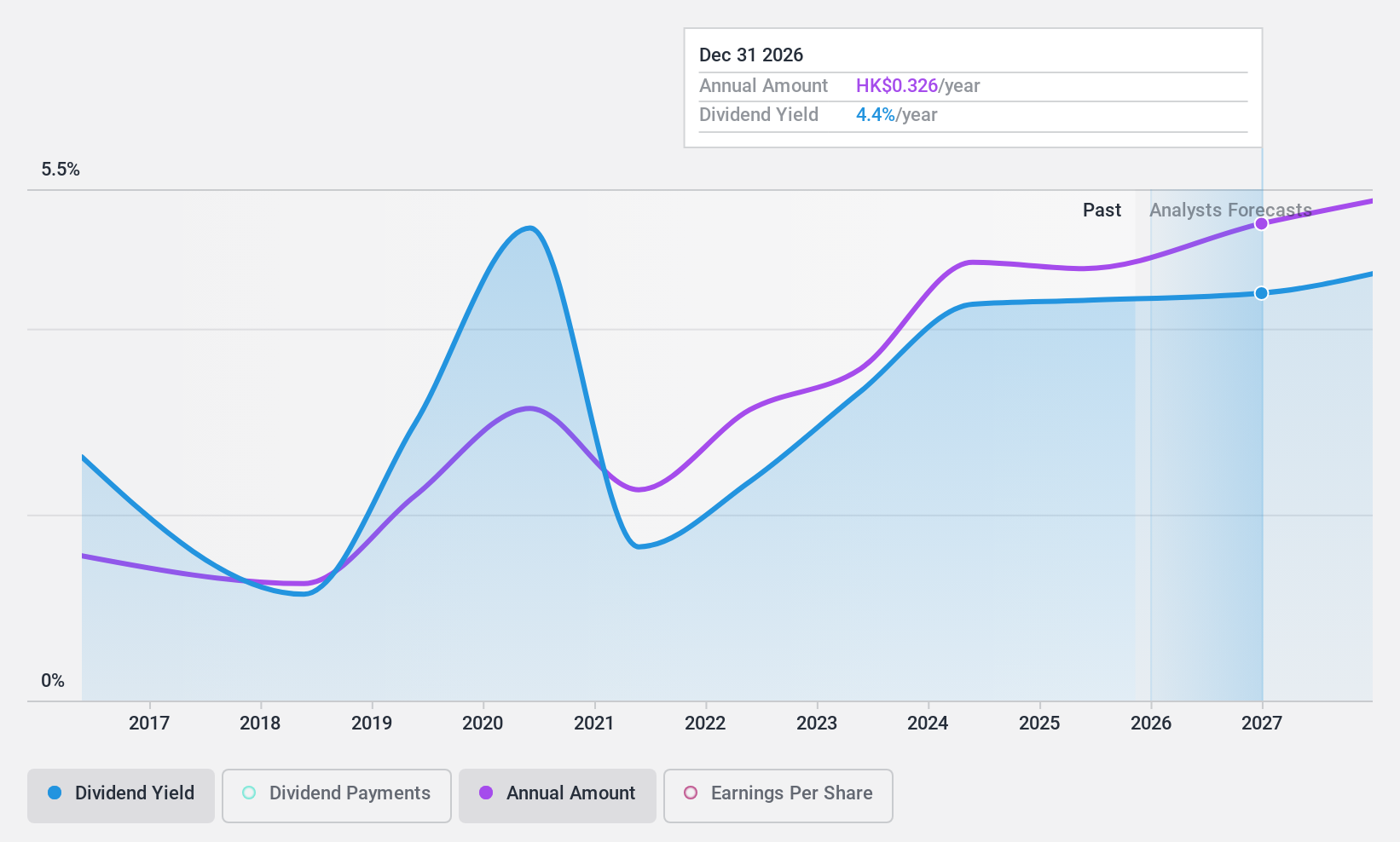Screen dimensions: 1400x842
Task: Select the purple Annual Amount legend dot
Action: click(x=485, y=793)
